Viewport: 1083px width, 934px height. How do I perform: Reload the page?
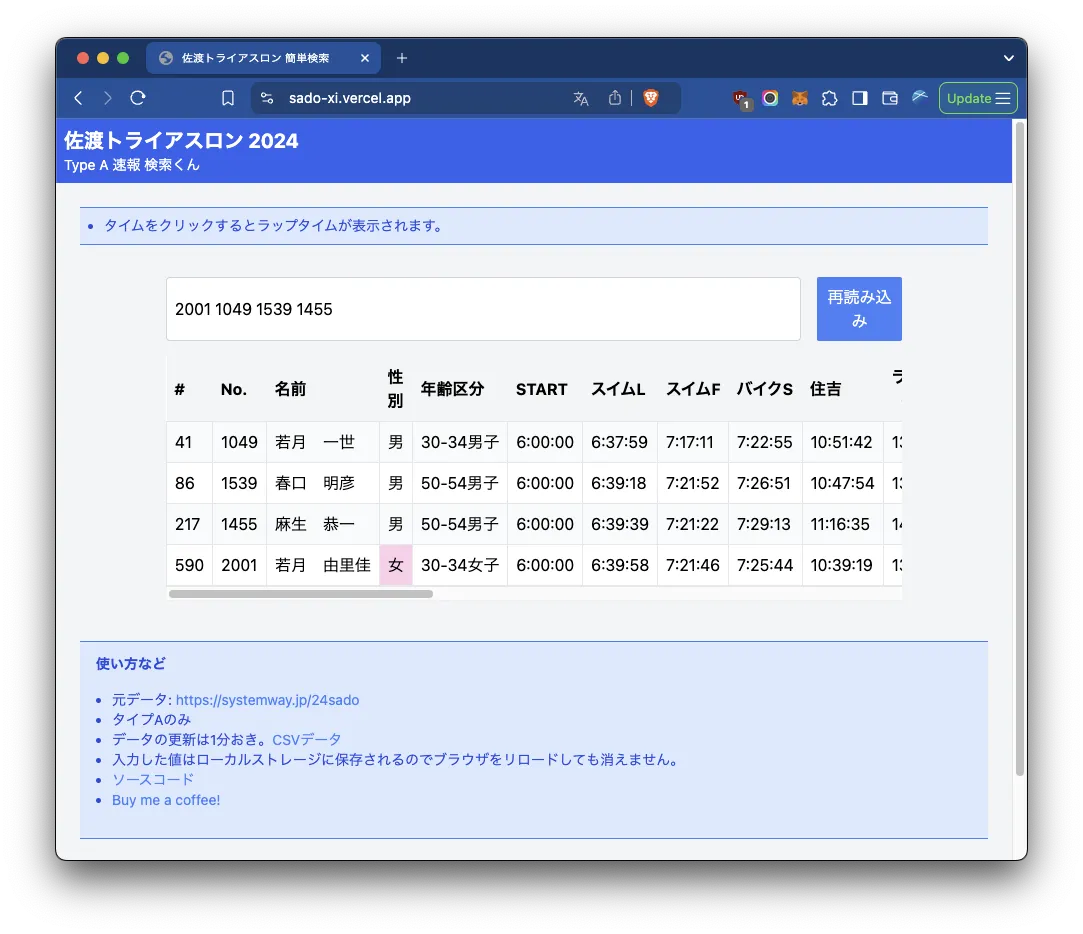click(x=138, y=97)
